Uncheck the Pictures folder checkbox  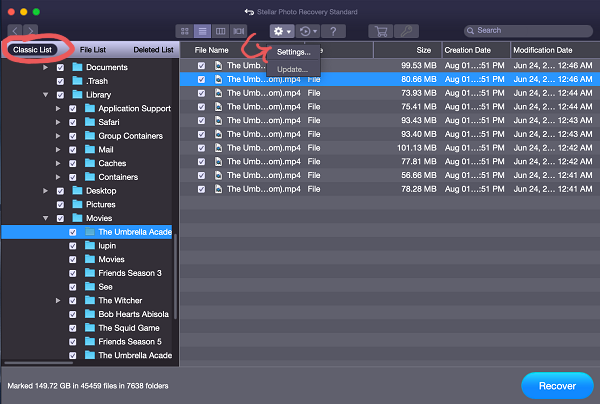(60, 205)
